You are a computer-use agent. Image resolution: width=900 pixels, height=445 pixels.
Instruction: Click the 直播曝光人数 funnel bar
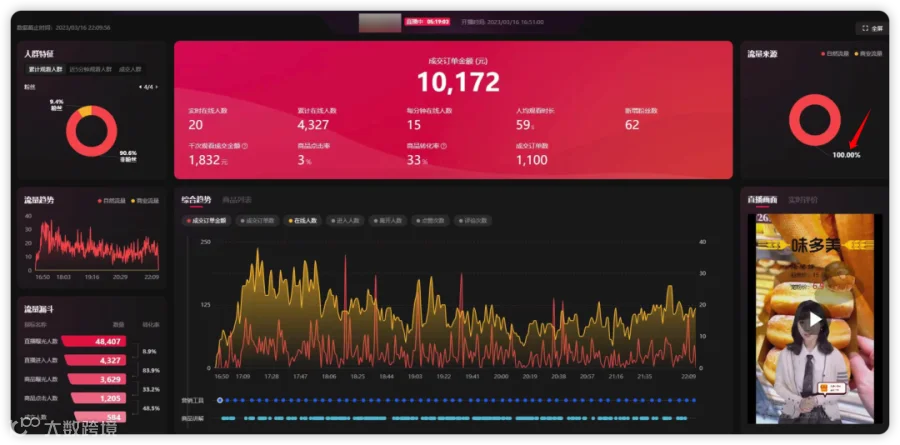(94, 342)
